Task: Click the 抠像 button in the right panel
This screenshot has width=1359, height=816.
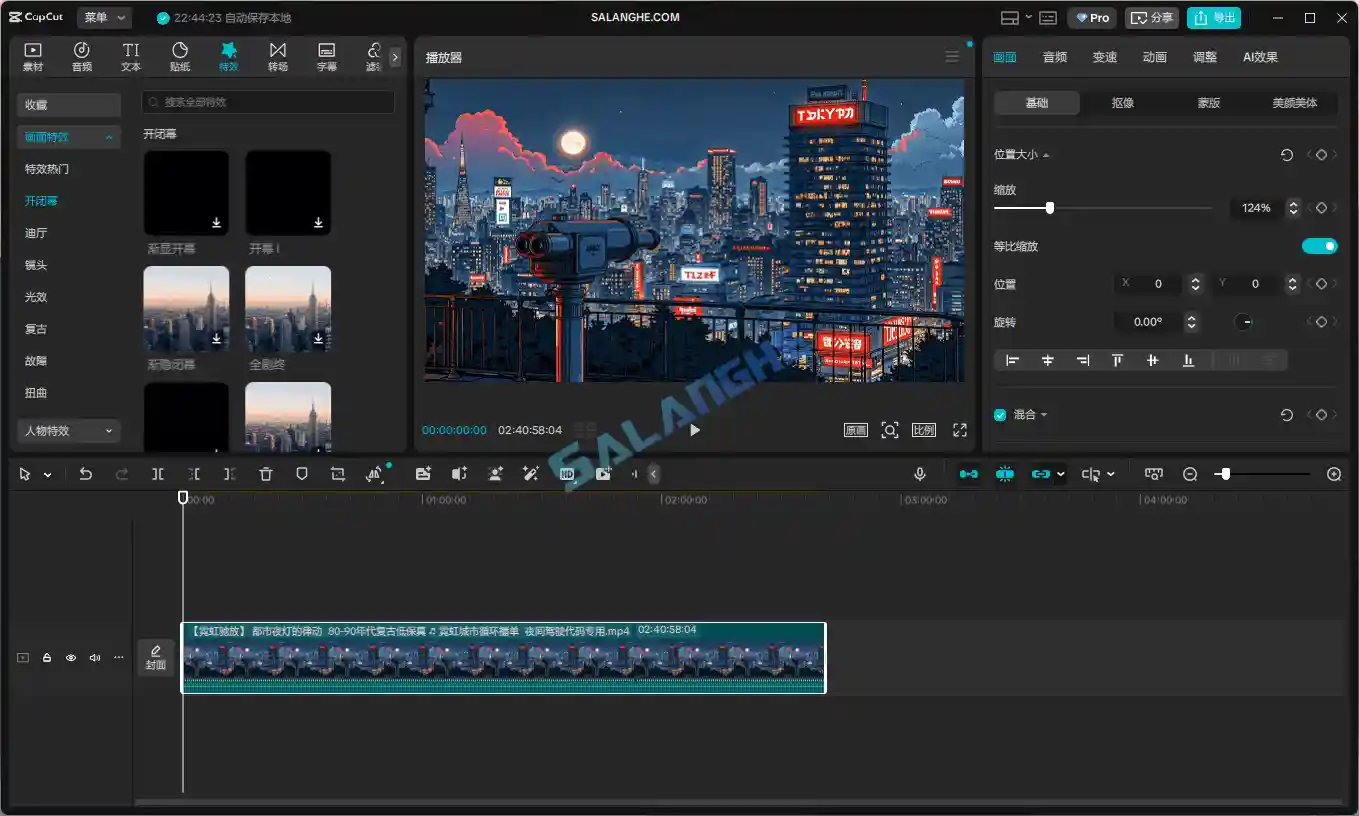Action: coord(1122,102)
